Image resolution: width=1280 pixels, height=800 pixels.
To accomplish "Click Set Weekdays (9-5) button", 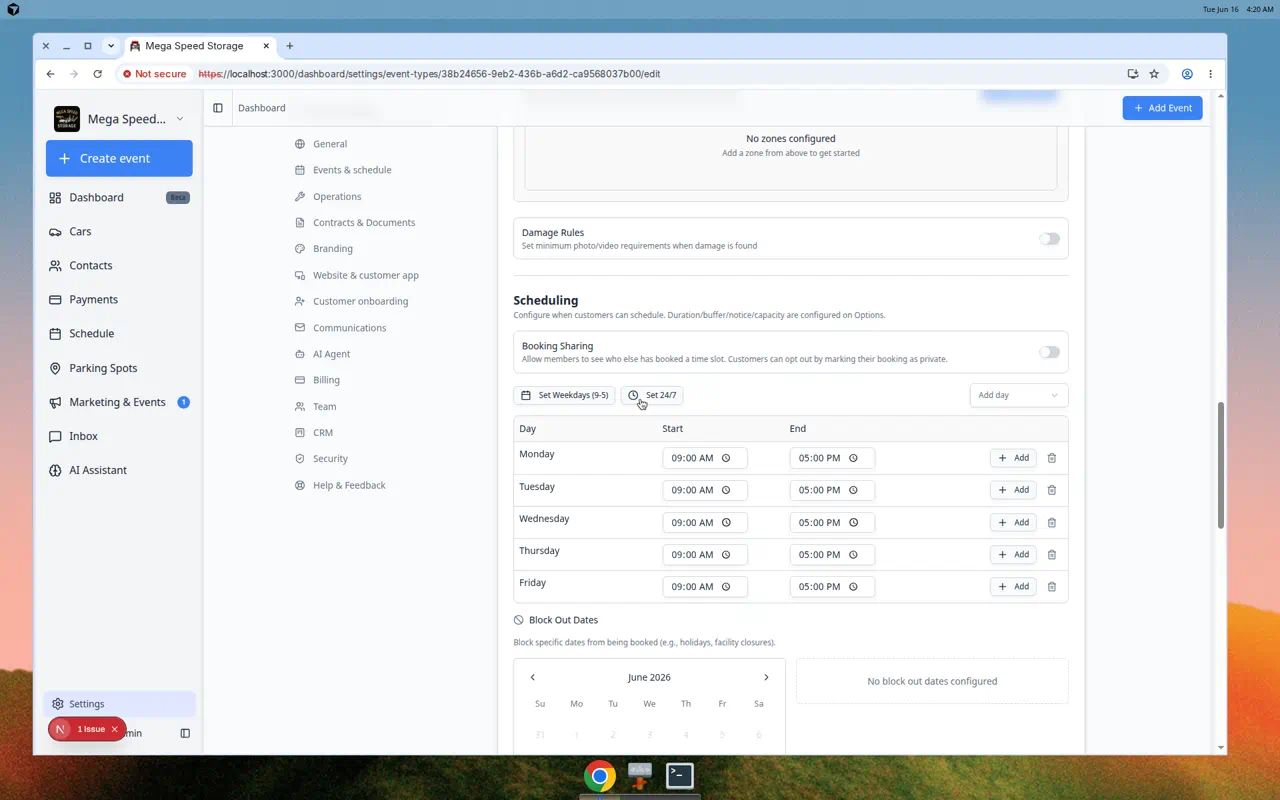I will (564, 395).
